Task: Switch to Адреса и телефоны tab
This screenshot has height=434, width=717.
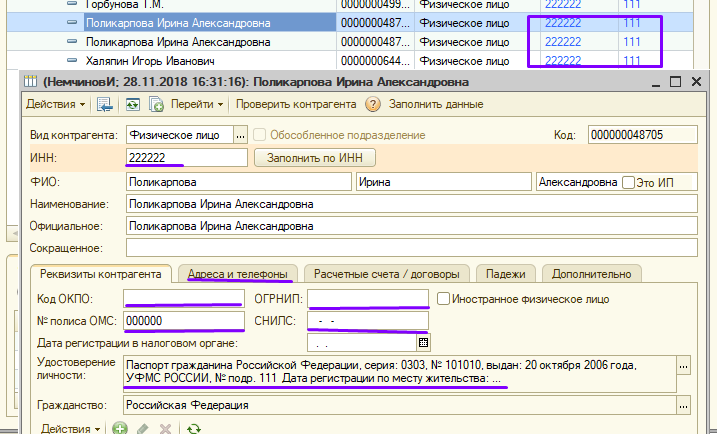Action: pos(239,274)
